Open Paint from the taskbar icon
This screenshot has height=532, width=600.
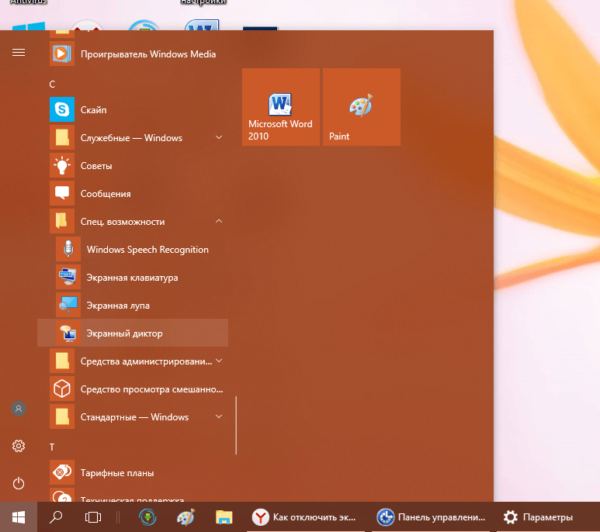[x=186, y=517]
